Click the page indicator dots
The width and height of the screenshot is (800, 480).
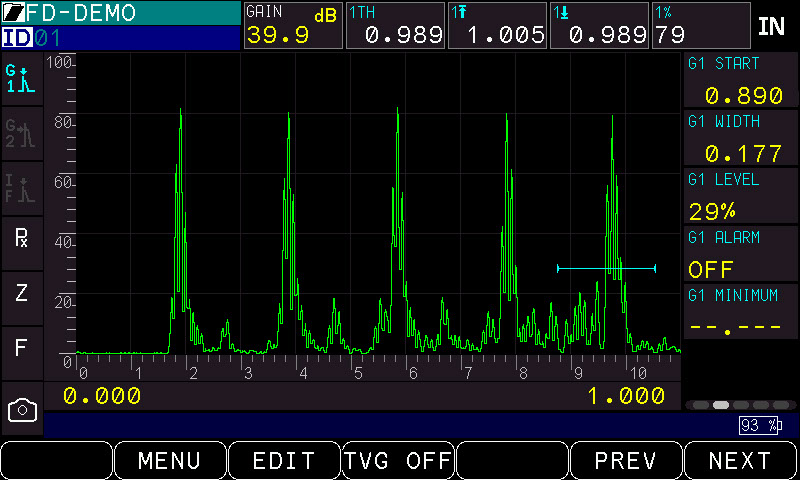741,405
